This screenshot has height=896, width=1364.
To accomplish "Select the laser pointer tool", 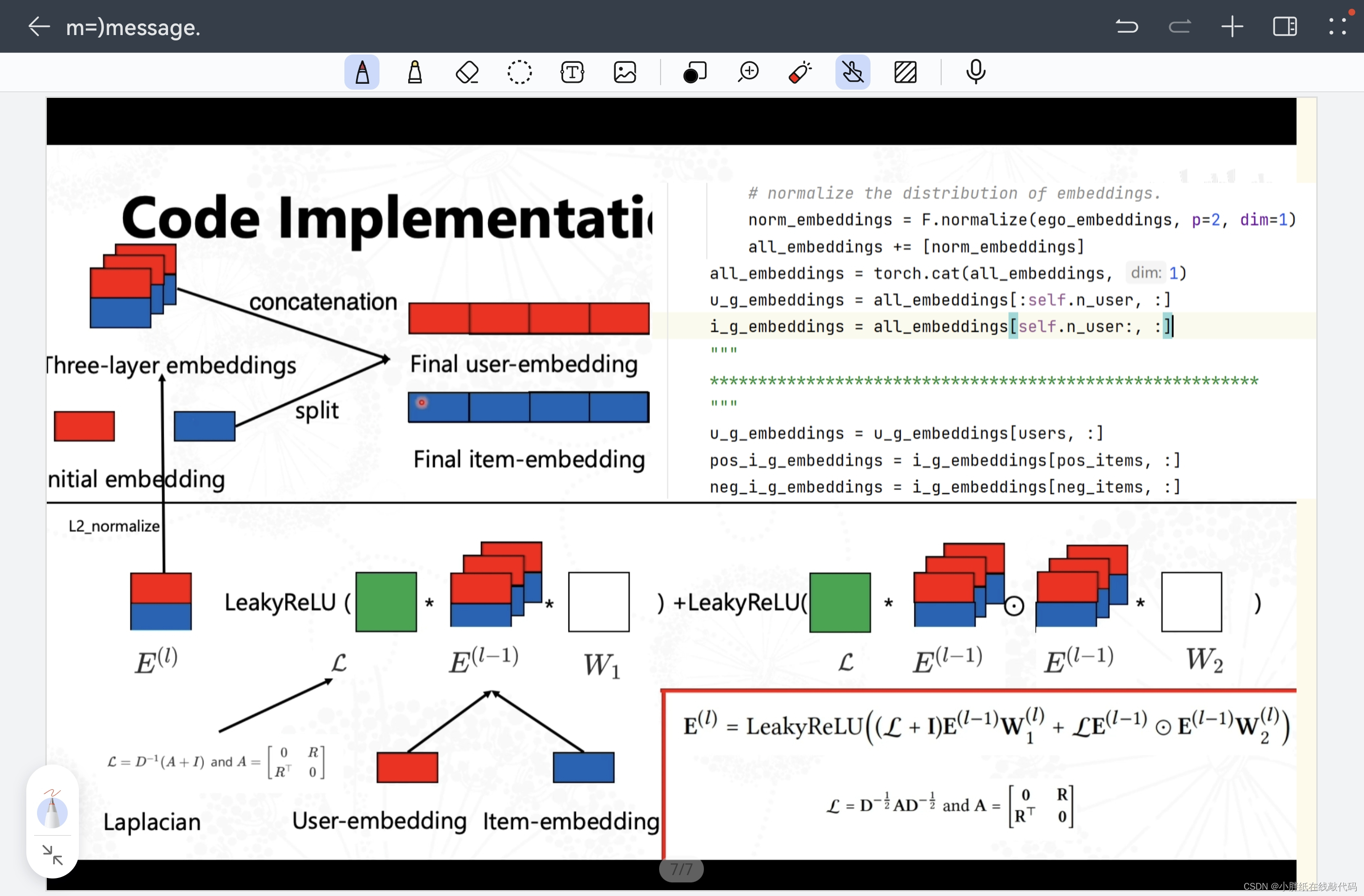I will coord(800,72).
